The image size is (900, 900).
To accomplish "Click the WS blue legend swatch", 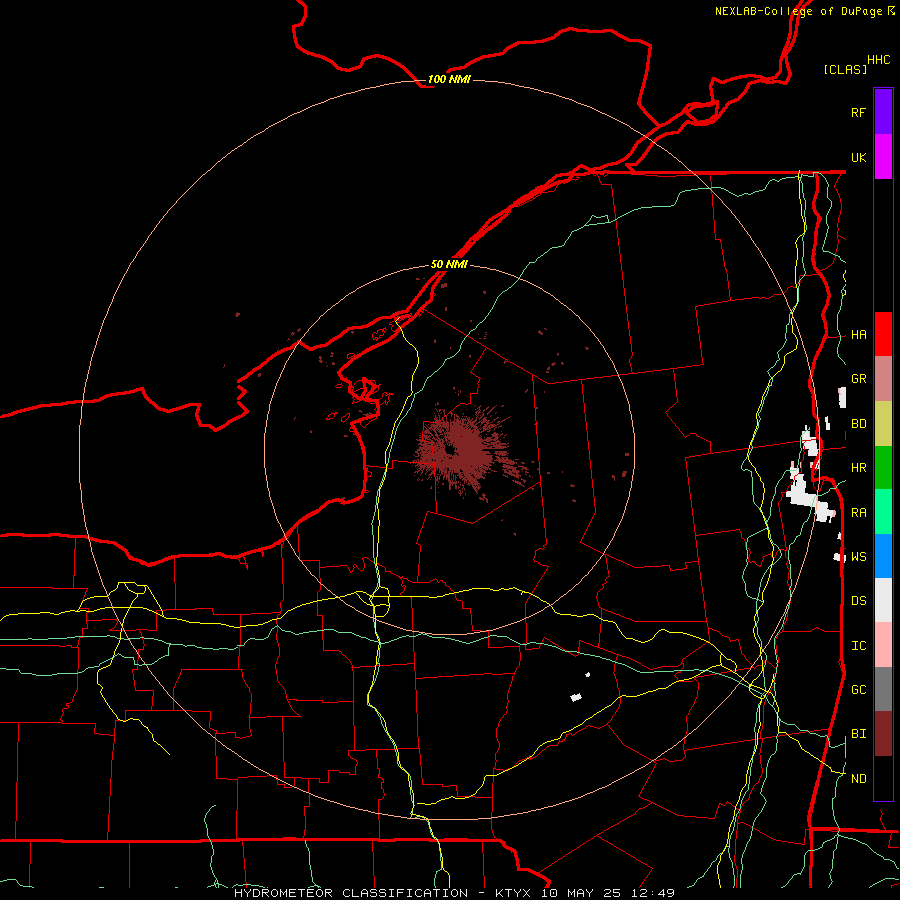I will [883, 556].
